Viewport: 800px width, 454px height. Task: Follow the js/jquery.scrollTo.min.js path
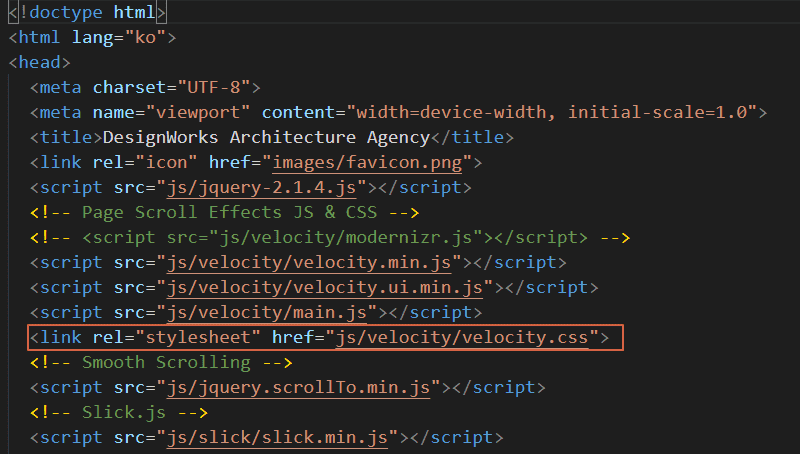298,387
